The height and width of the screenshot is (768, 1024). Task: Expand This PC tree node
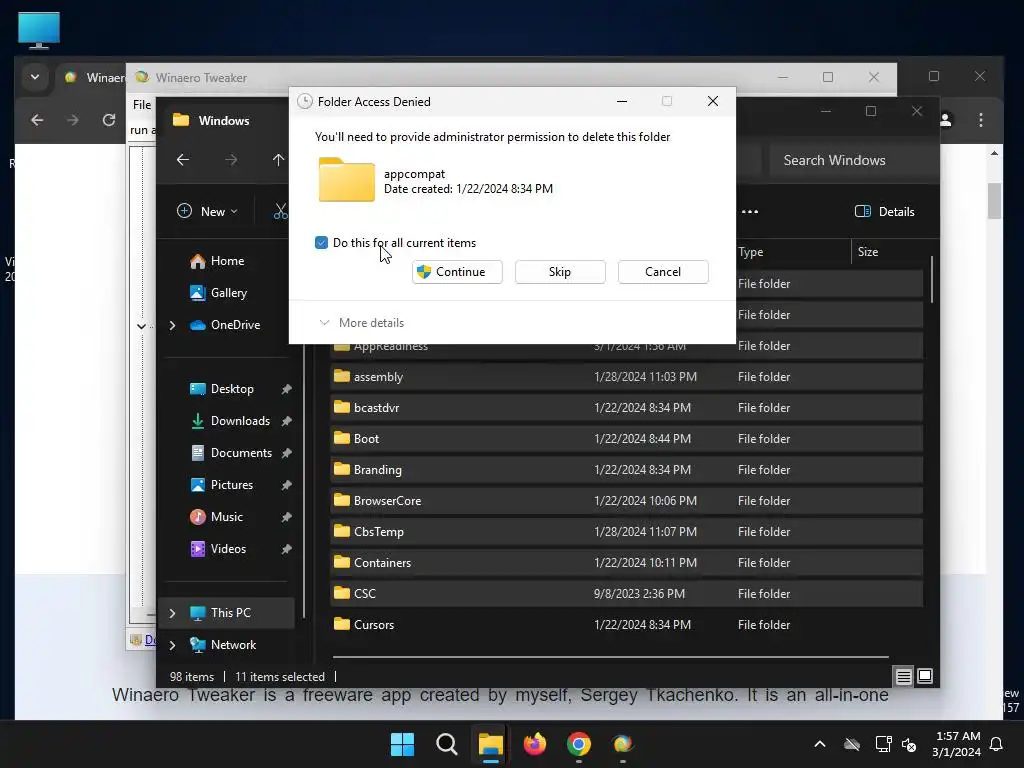tap(172, 613)
